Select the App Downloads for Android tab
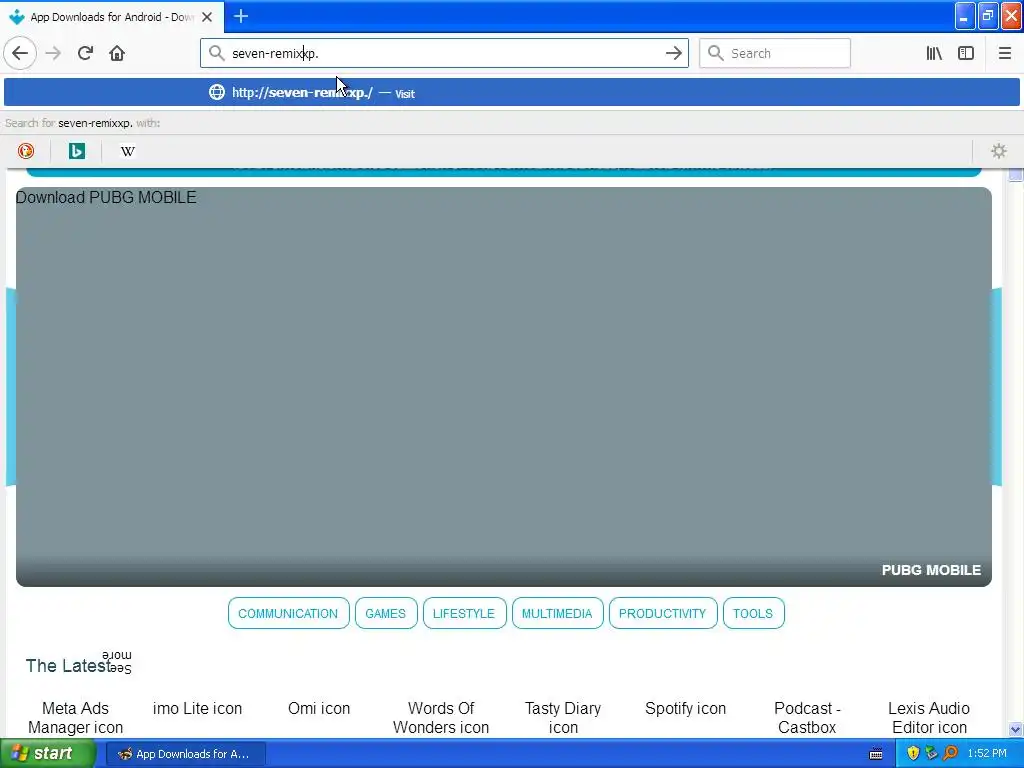This screenshot has width=1024, height=768. tap(112, 17)
